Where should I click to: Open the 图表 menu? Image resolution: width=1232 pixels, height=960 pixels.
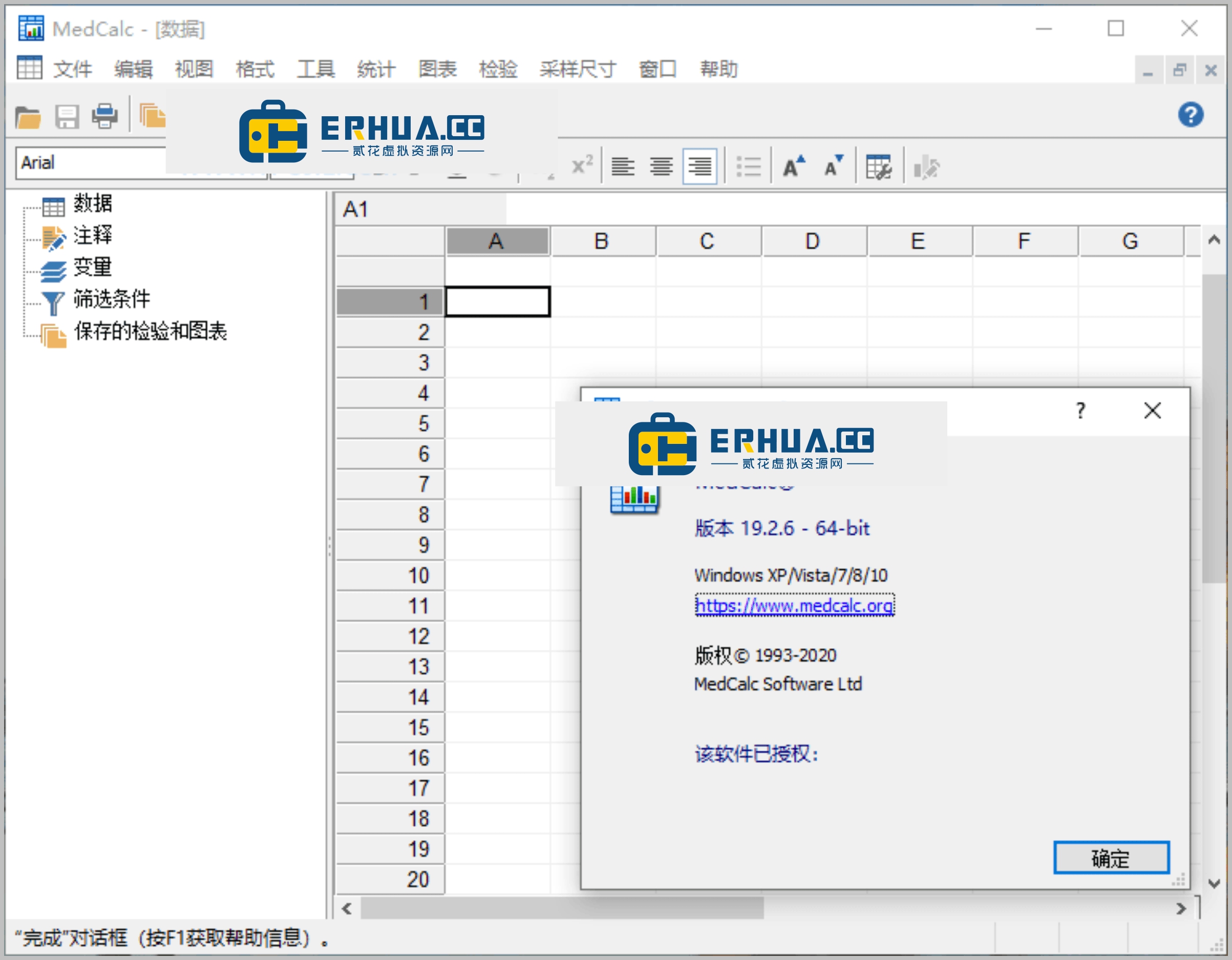click(x=437, y=70)
